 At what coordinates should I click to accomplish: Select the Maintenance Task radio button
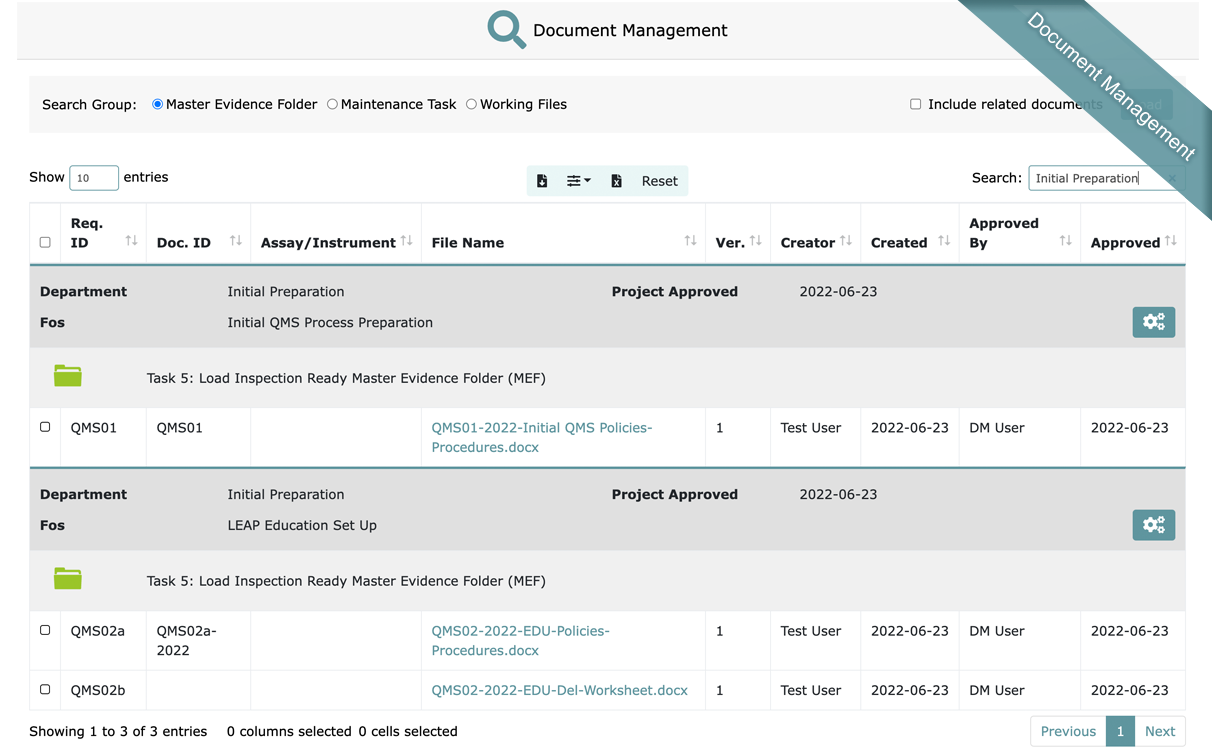coord(333,104)
